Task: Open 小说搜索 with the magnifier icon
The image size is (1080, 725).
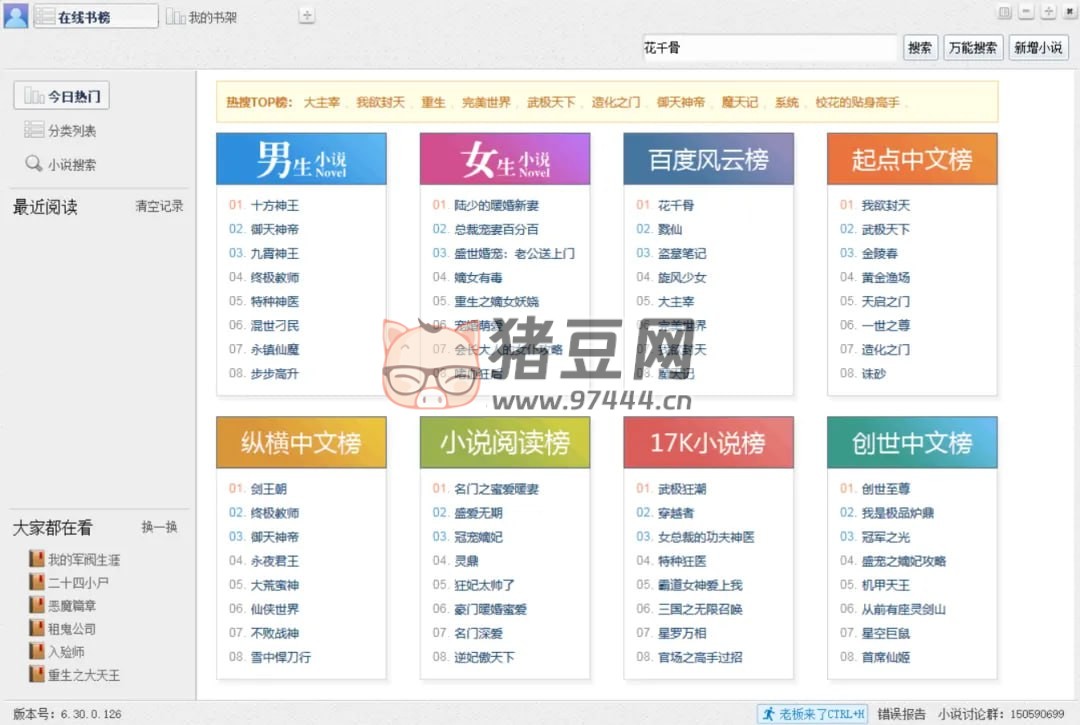Action: [61, 165]
